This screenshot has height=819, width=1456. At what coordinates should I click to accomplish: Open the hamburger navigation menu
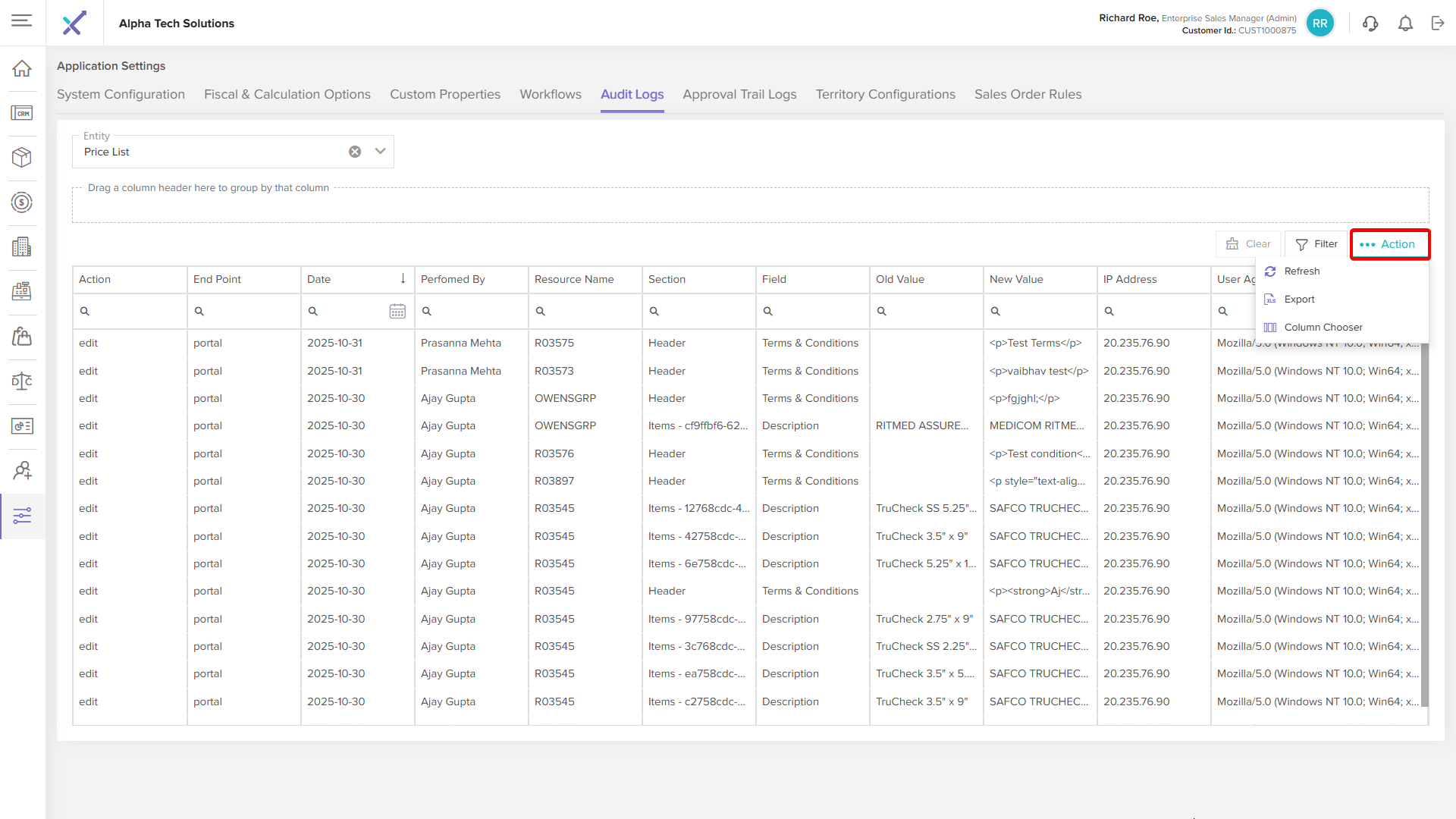pos(22,20)
